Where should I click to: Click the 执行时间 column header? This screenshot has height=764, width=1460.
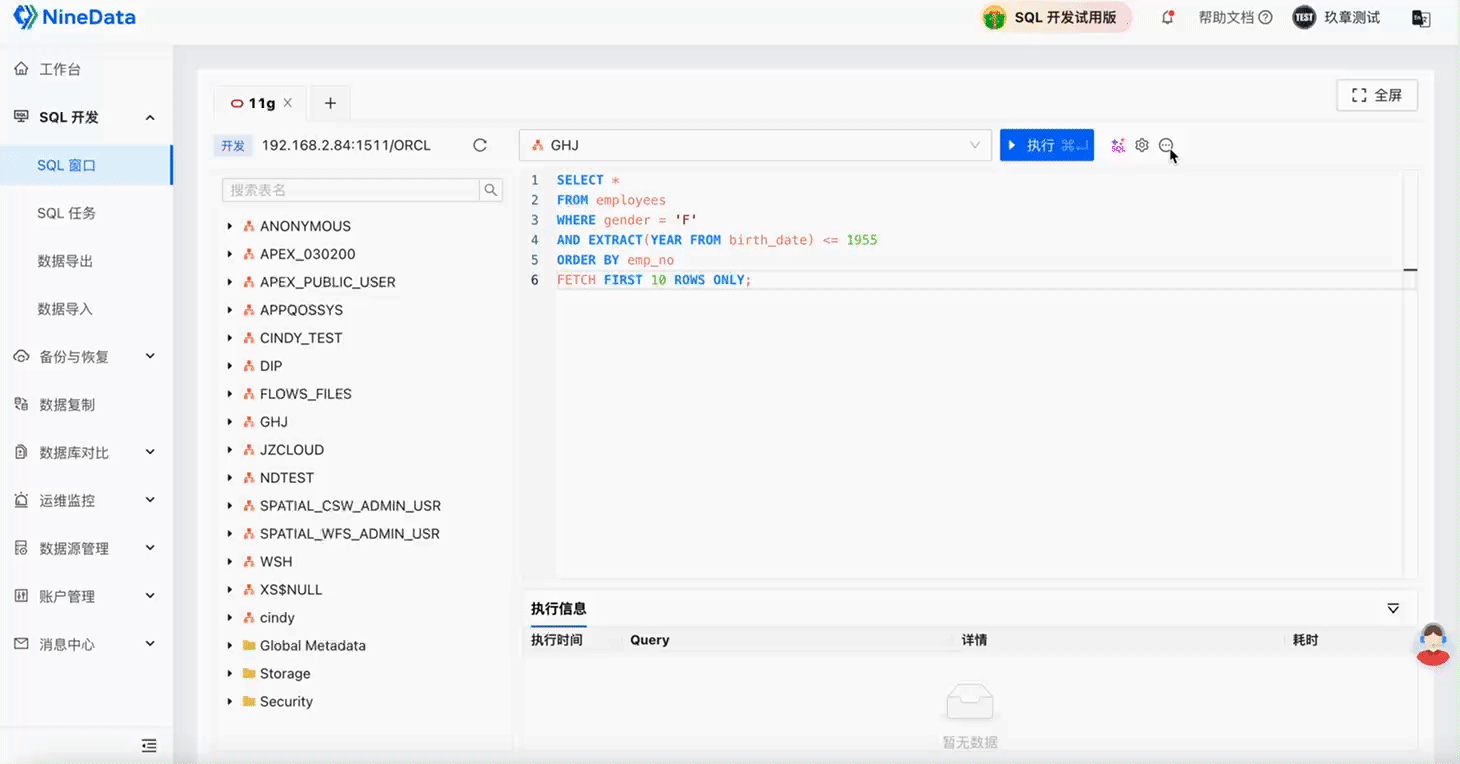pyautogui.click(x=557, y=640)
